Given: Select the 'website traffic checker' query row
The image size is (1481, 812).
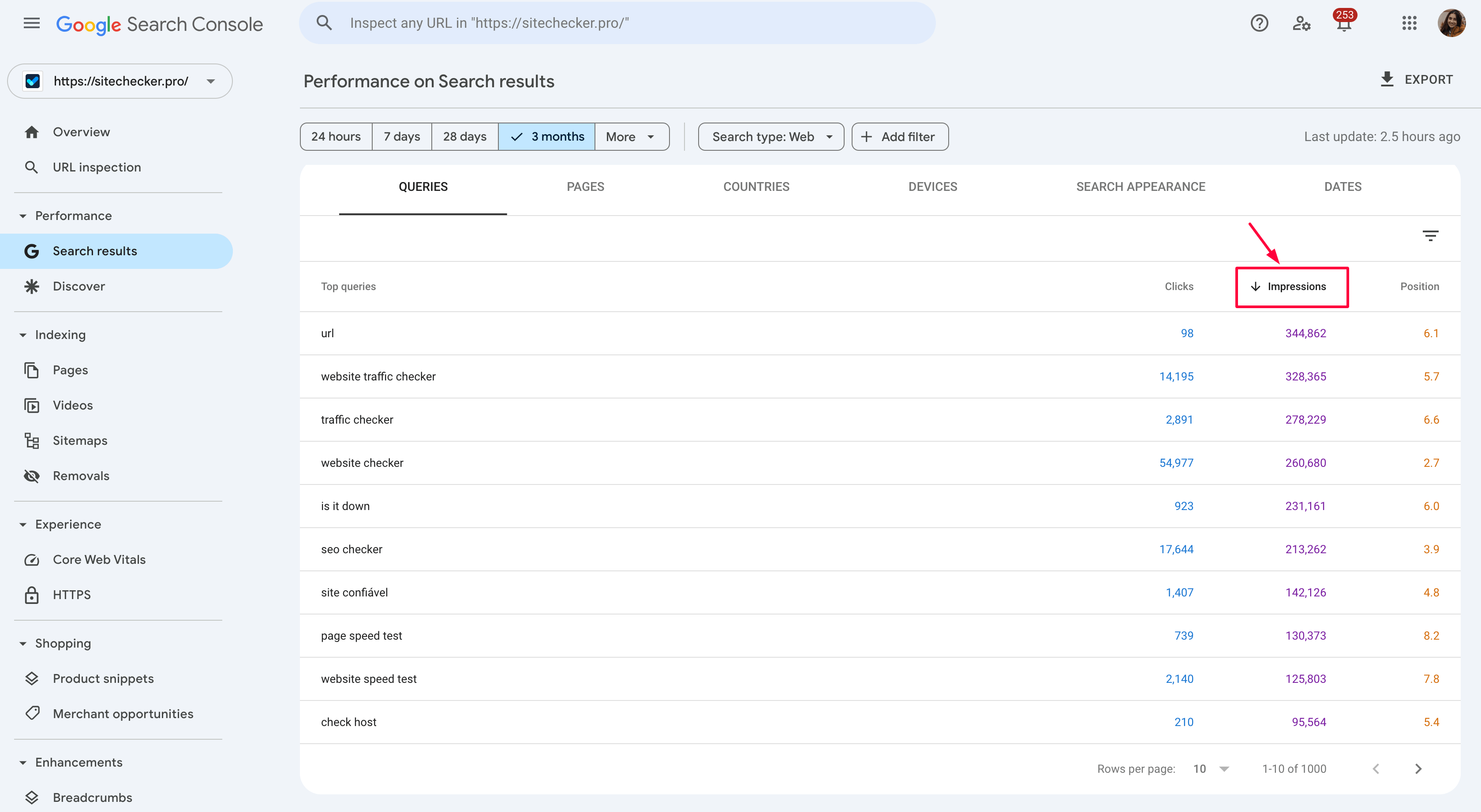Looking at the screenshot, I should coord(879,376).
